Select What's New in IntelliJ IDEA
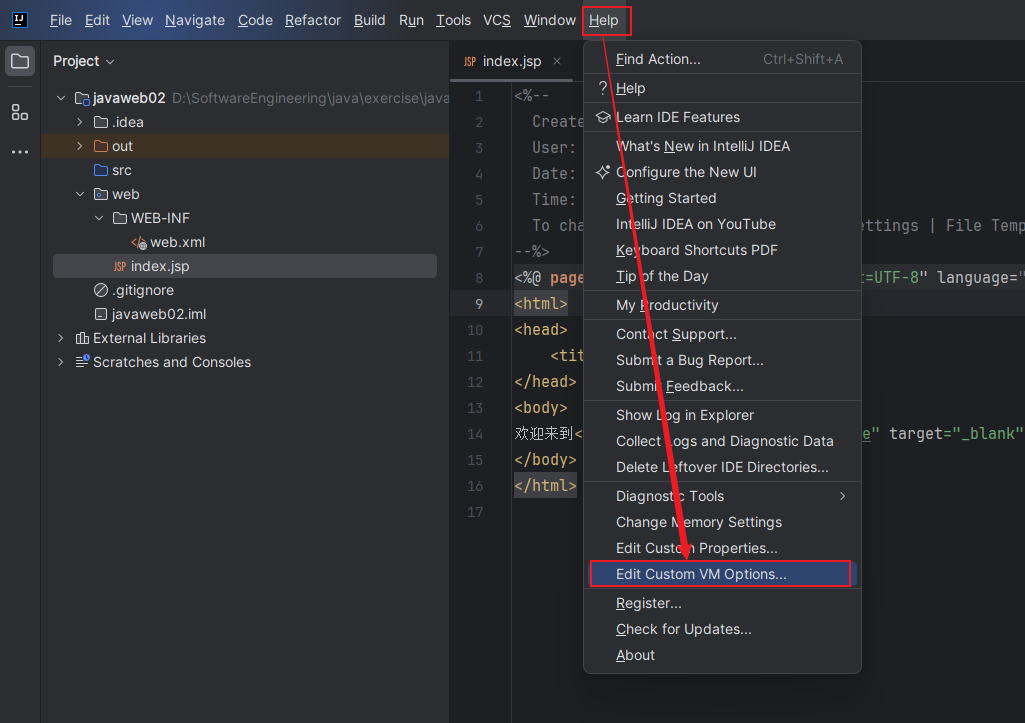 click(722, 146)
